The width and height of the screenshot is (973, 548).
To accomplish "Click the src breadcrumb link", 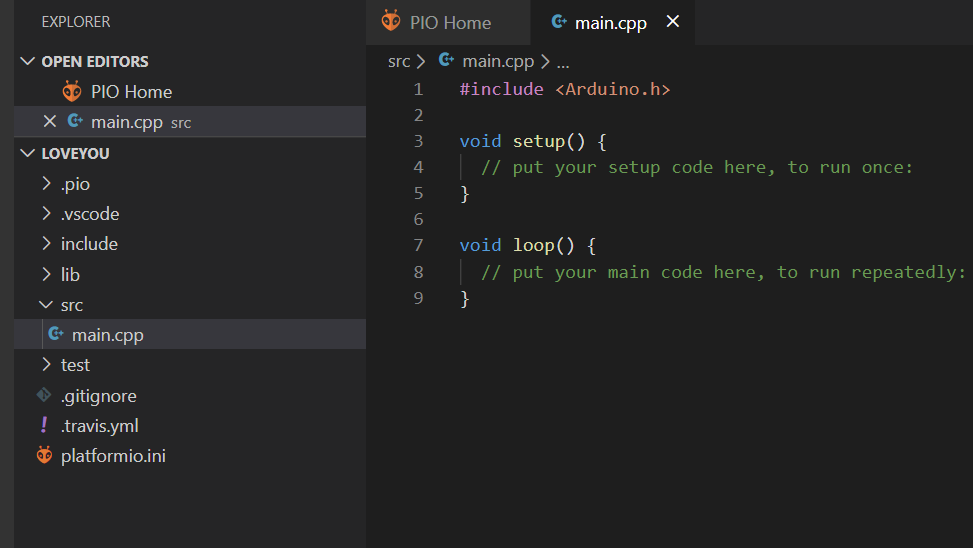I will coord(399,61).
